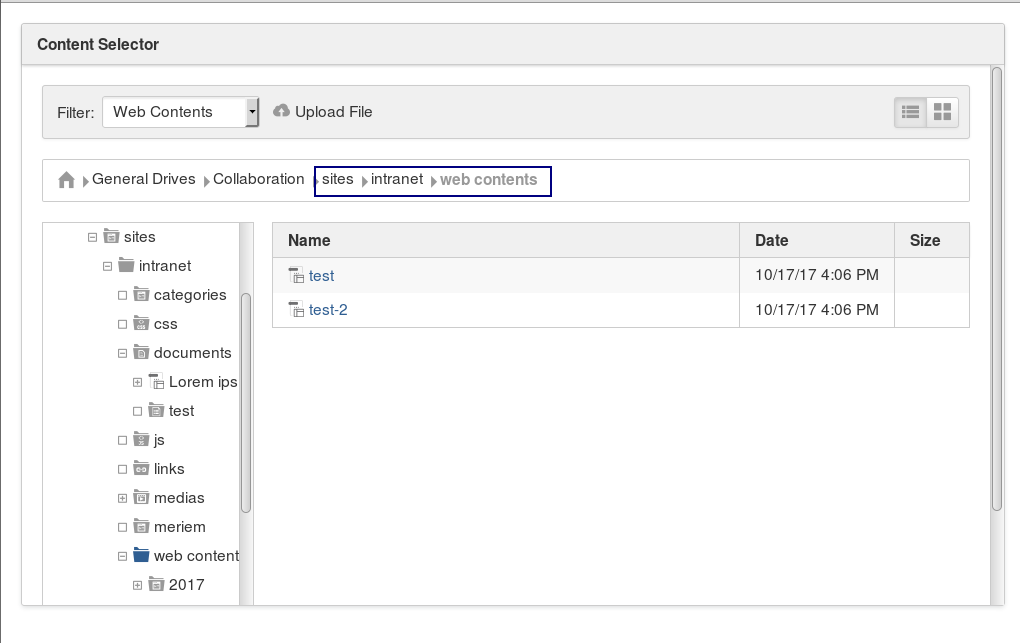This screenshot has width=1020, height=643.
Task: Collapse the sites tree node
Action: tap(92, 238)
